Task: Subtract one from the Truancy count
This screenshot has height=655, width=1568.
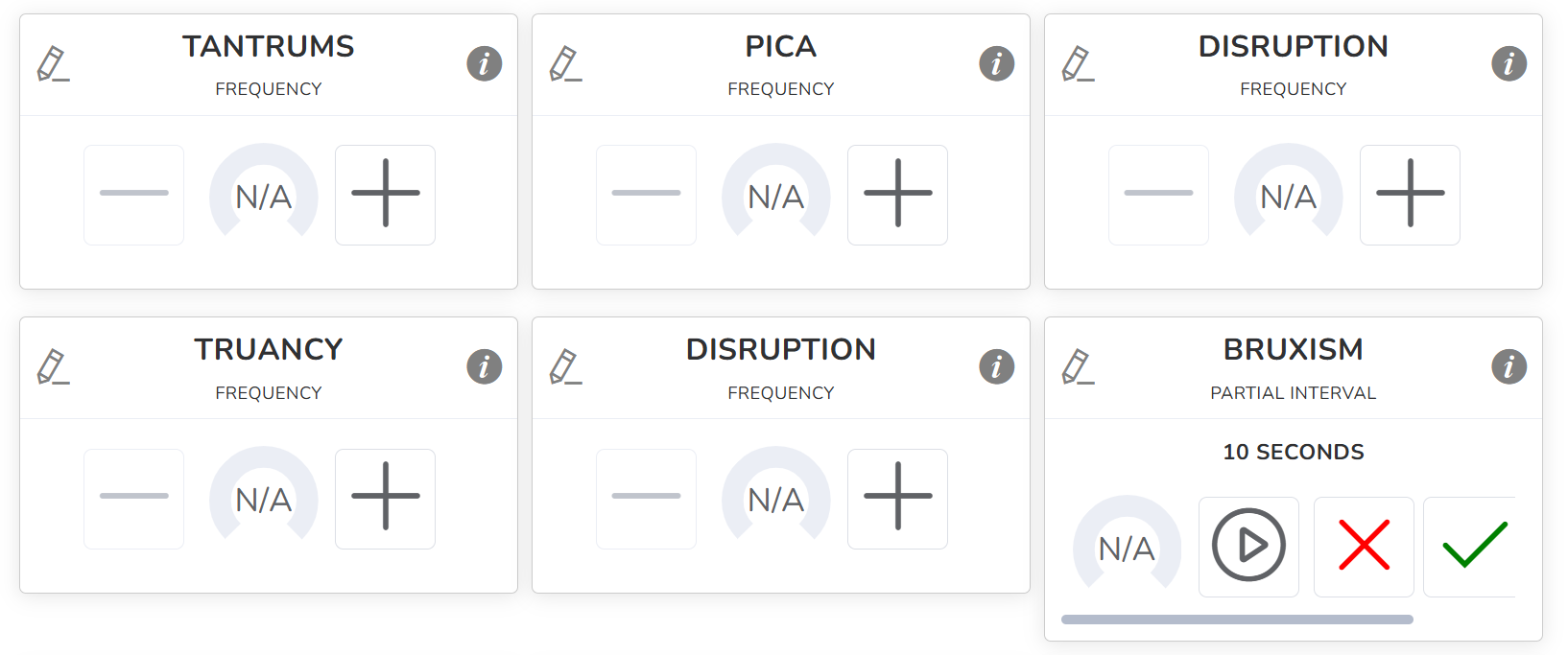Action: [x=133, y=499]
